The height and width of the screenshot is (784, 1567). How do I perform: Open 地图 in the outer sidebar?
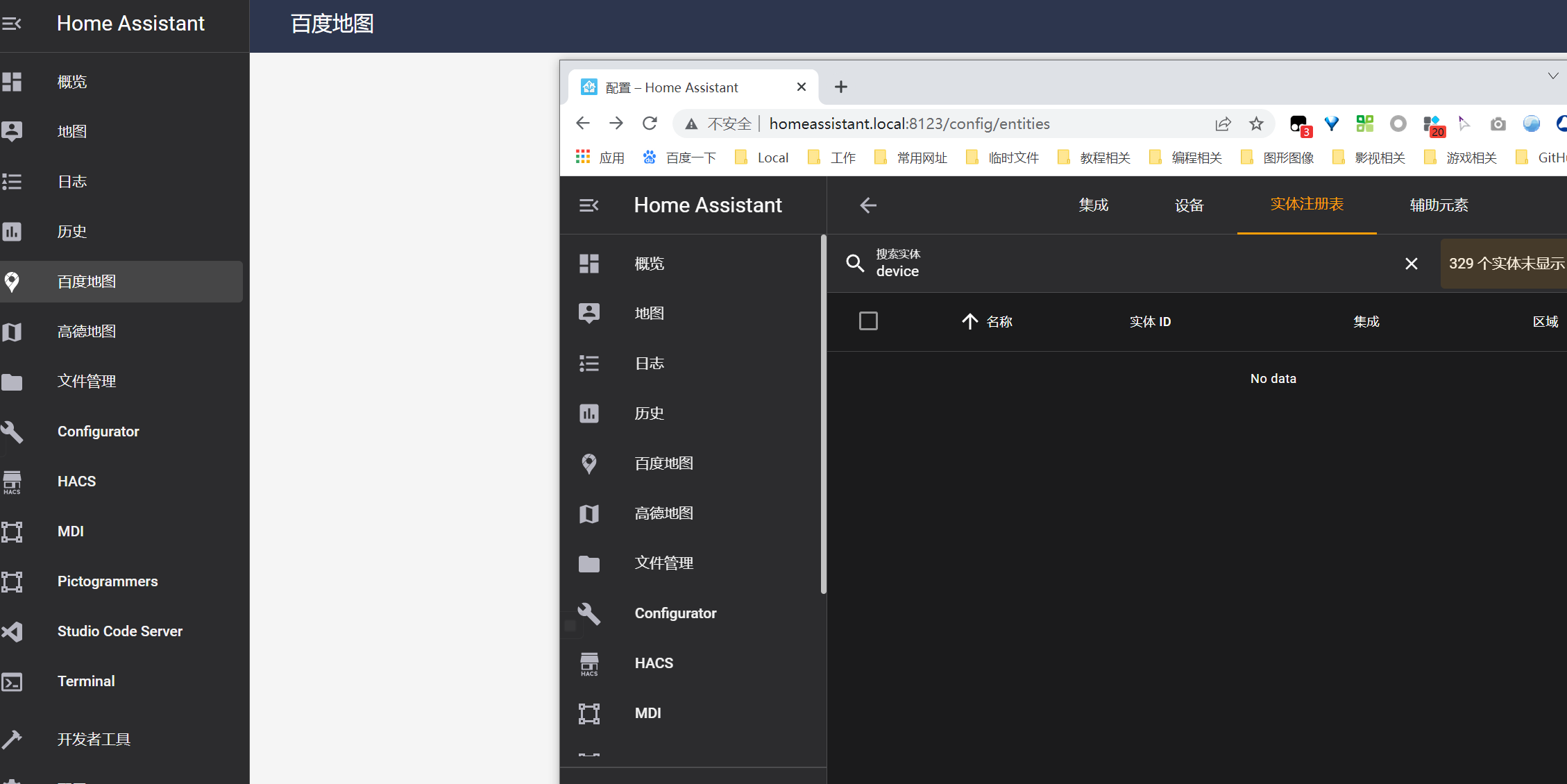121,132
